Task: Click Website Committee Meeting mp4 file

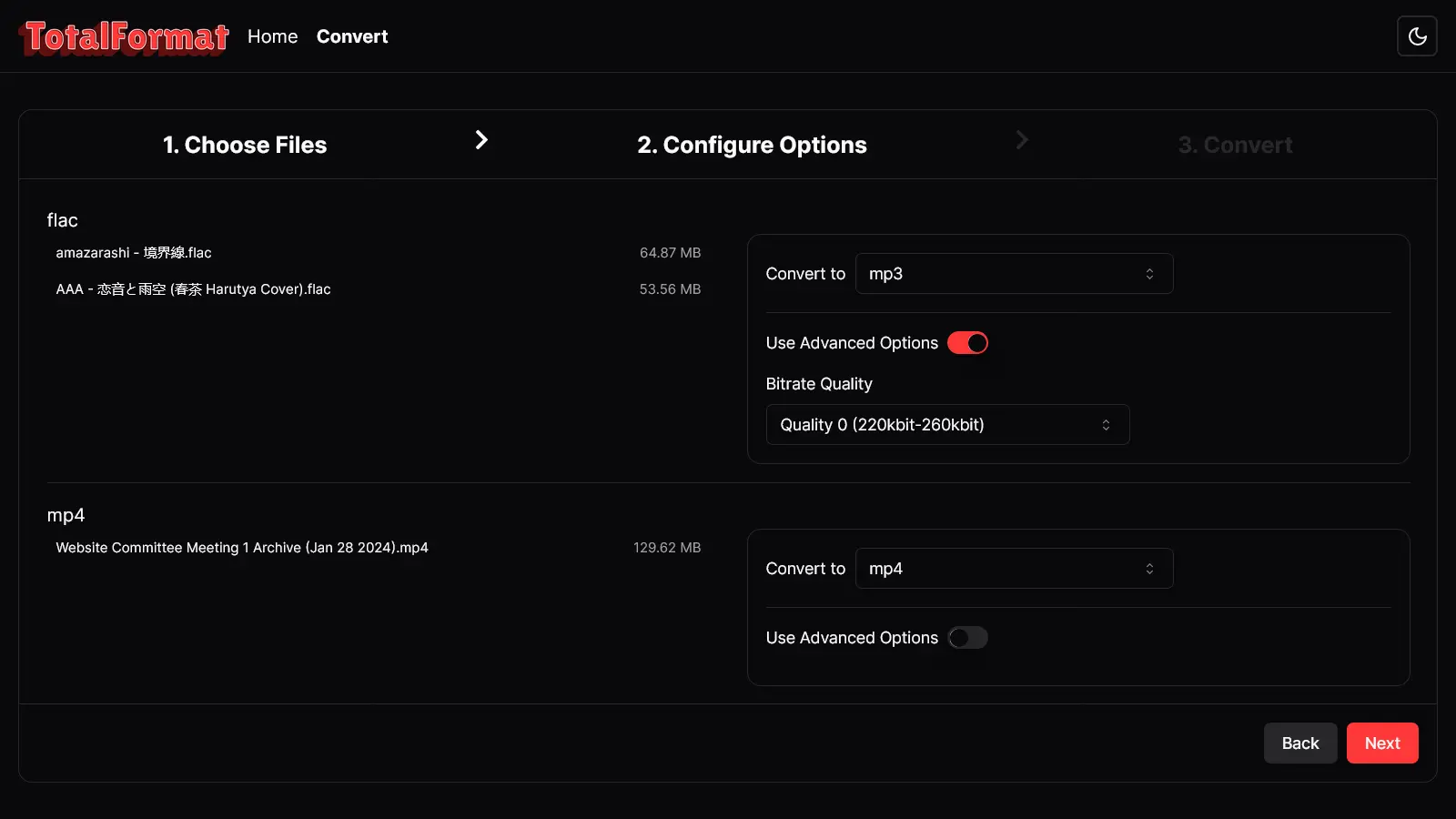Action: pyautogui.click(x=242, y=548)
